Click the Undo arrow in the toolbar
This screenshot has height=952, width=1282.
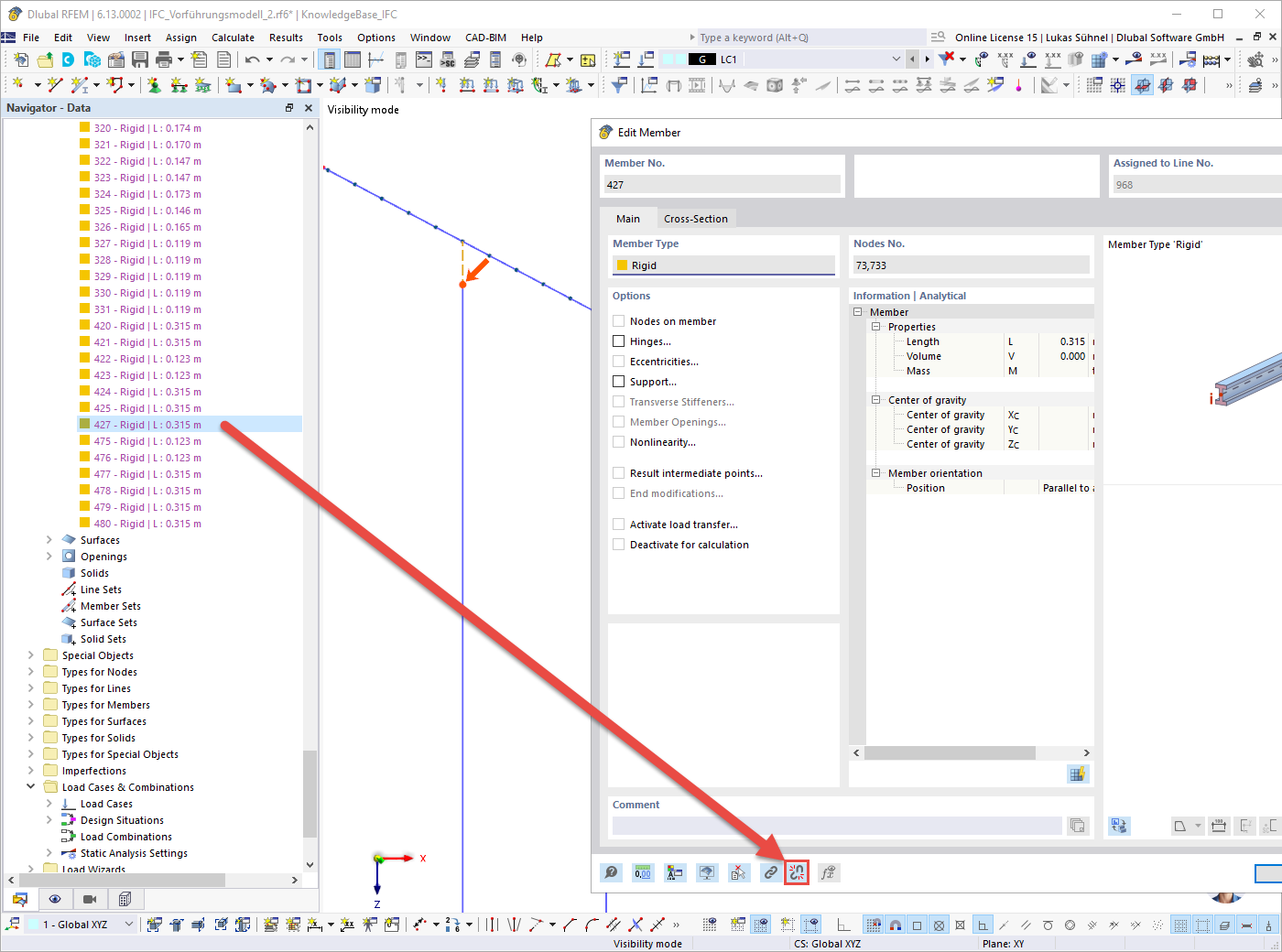[x=252, y=59]
